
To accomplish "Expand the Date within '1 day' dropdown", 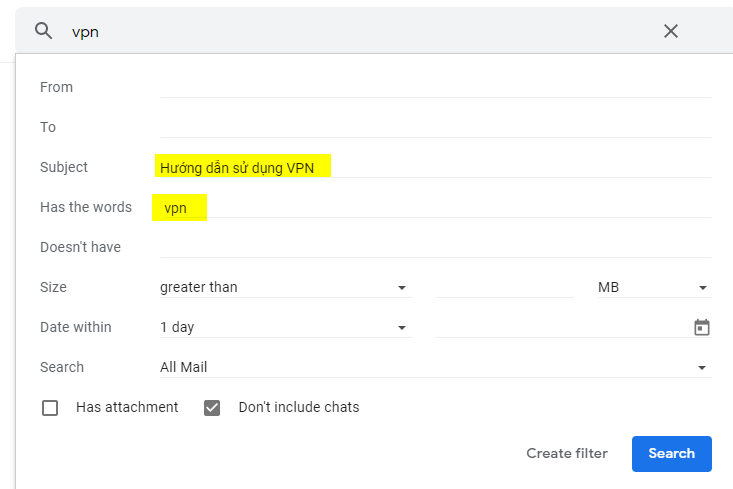I will coord(285,327).
